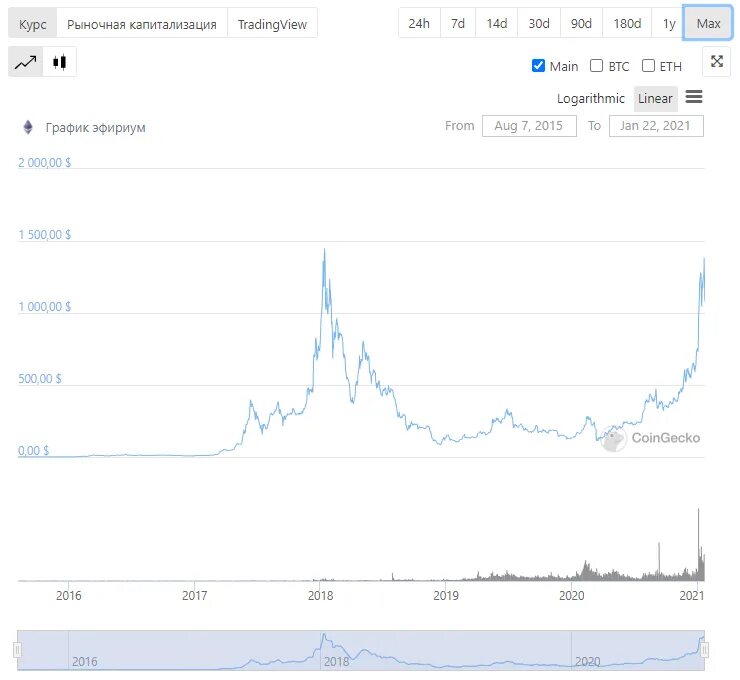Screen dimensions: 740x680
Task: Open fullscreen chart expand icon
Action: pyautogui.click(x=716, y=61)
